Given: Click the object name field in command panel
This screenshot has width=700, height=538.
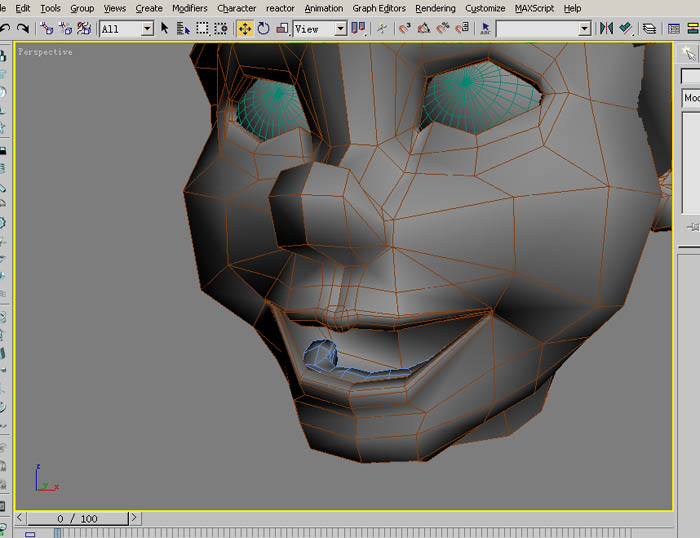Looking at the screenshot, I should (x=690, y=76).
